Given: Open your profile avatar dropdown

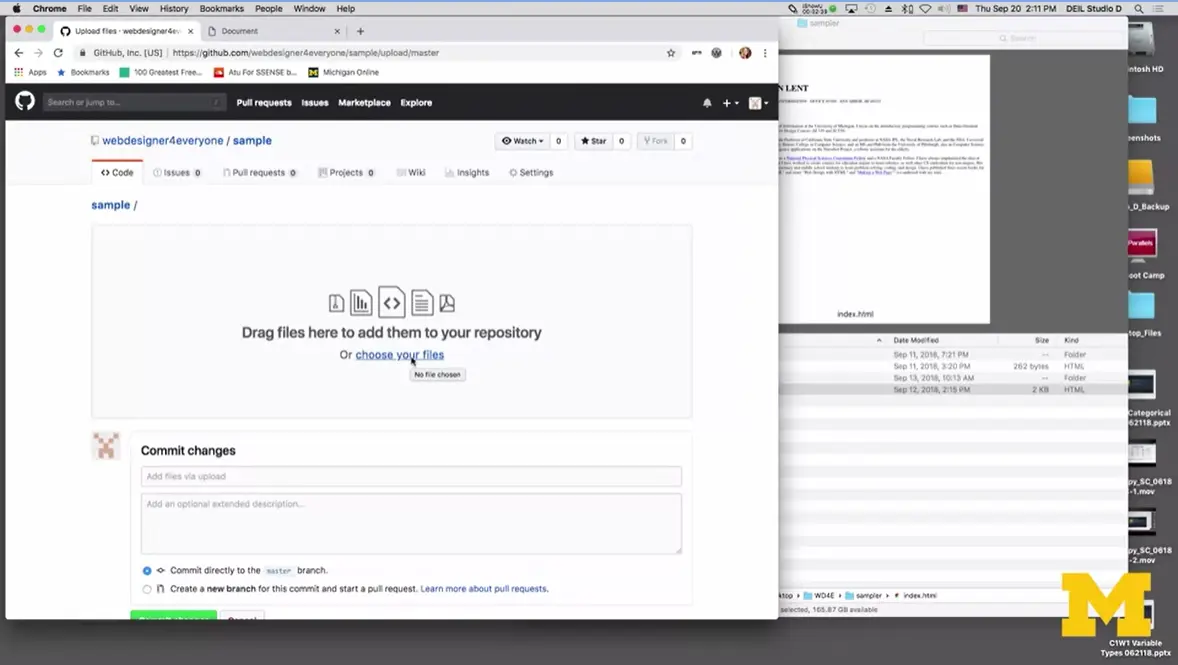Looking at the screenshot, I should 755,102.
